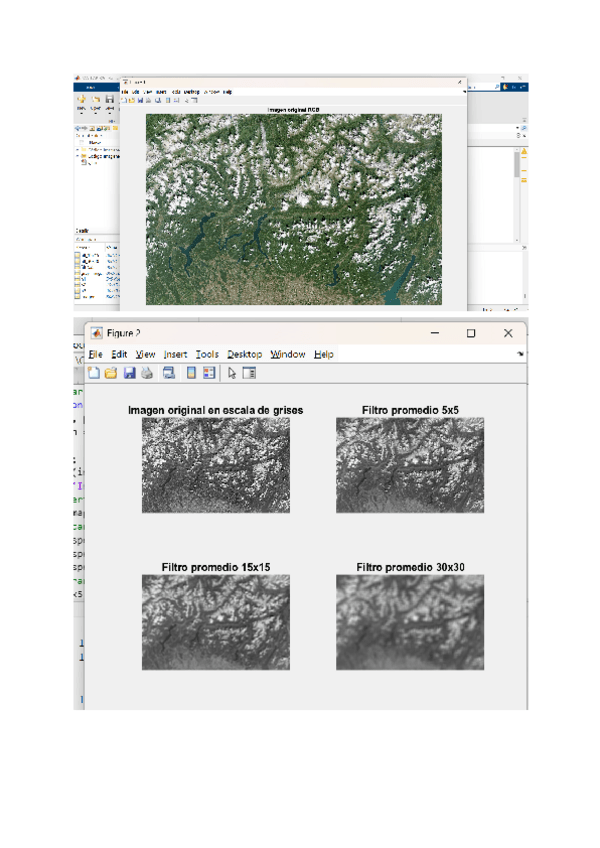Image resolution: width=600 pixels, height=848 pixels.
Task: Open the Insert menu in Figure 2
Action: (175, 354)
